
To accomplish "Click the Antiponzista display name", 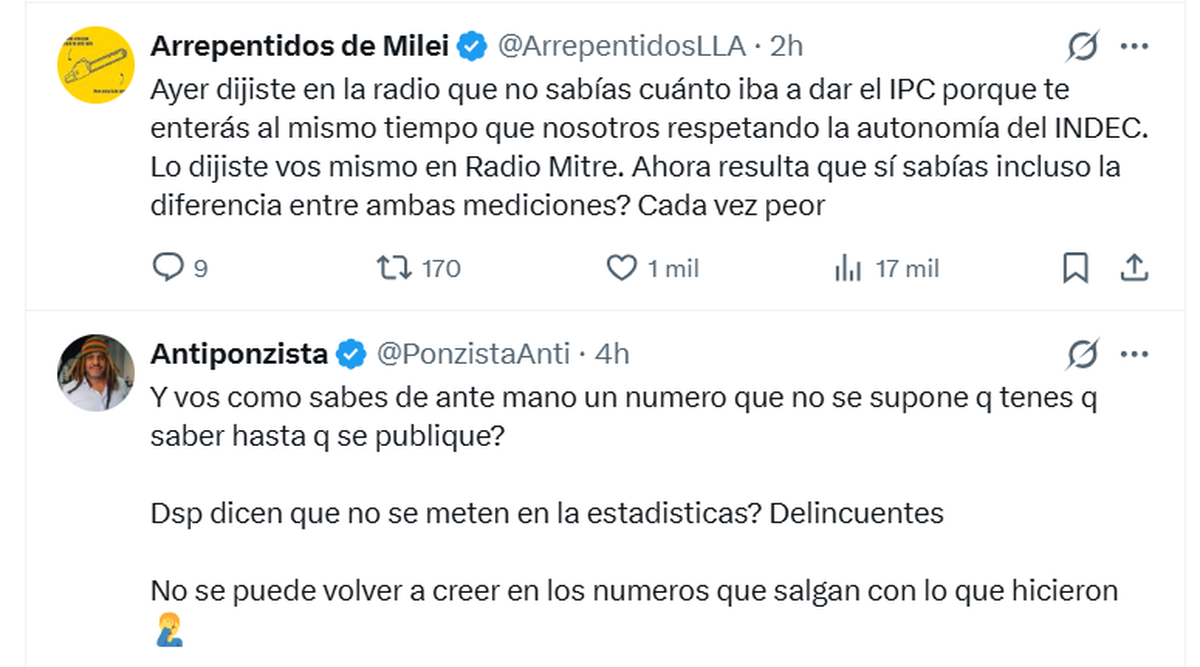I will click(239, 354).
